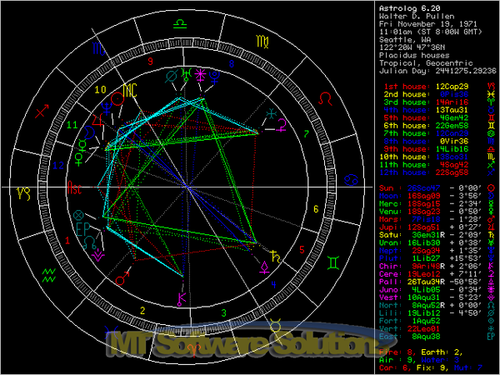
Task: Select the 'Chir: 9Ari48R' position row
Action: click(437, 266)
